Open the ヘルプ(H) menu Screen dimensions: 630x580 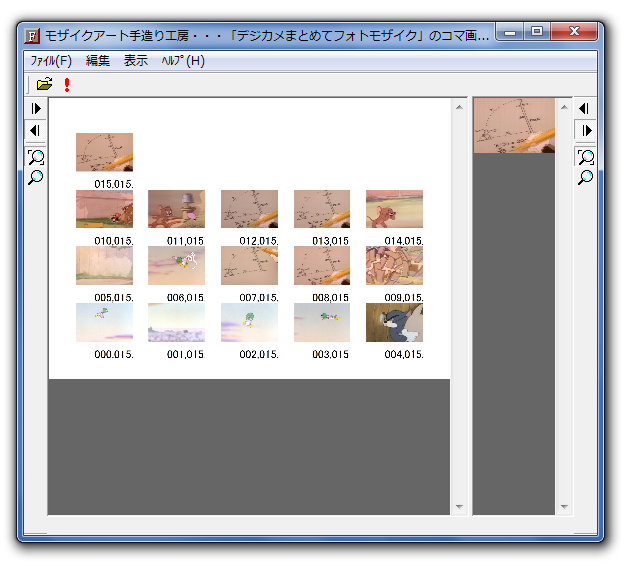tap(183, 61)
